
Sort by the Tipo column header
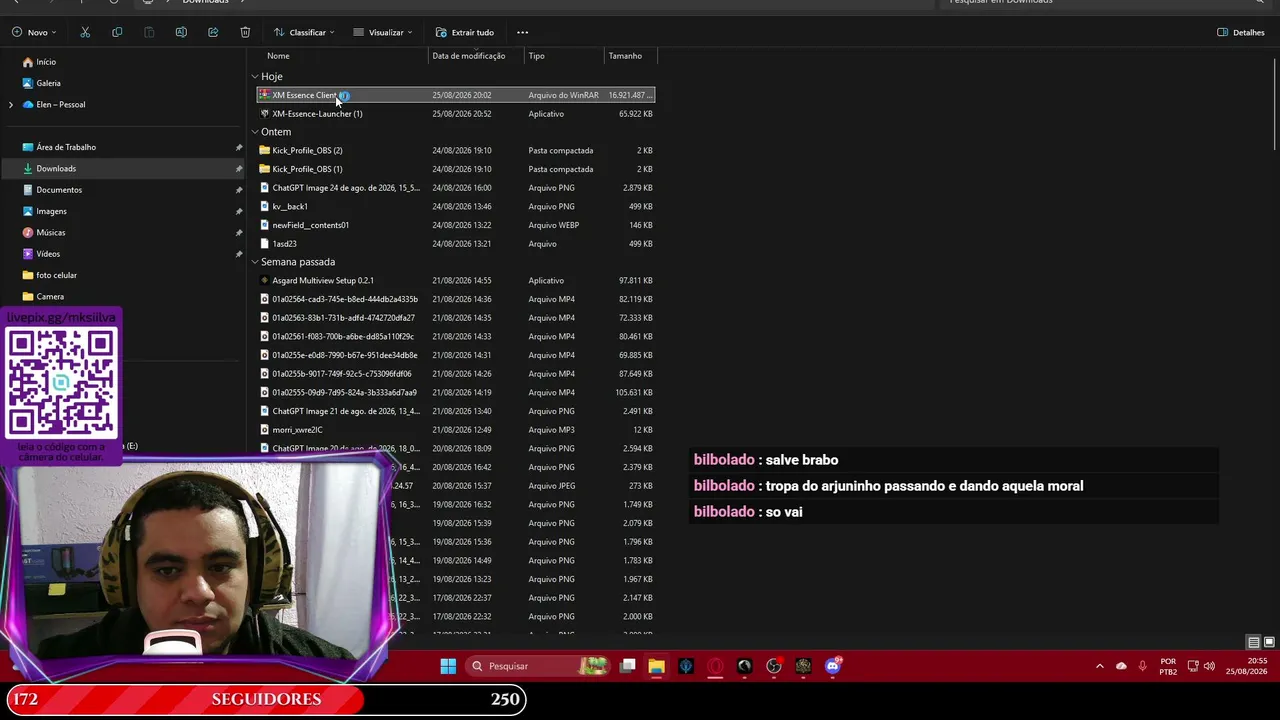coord(537,56)
